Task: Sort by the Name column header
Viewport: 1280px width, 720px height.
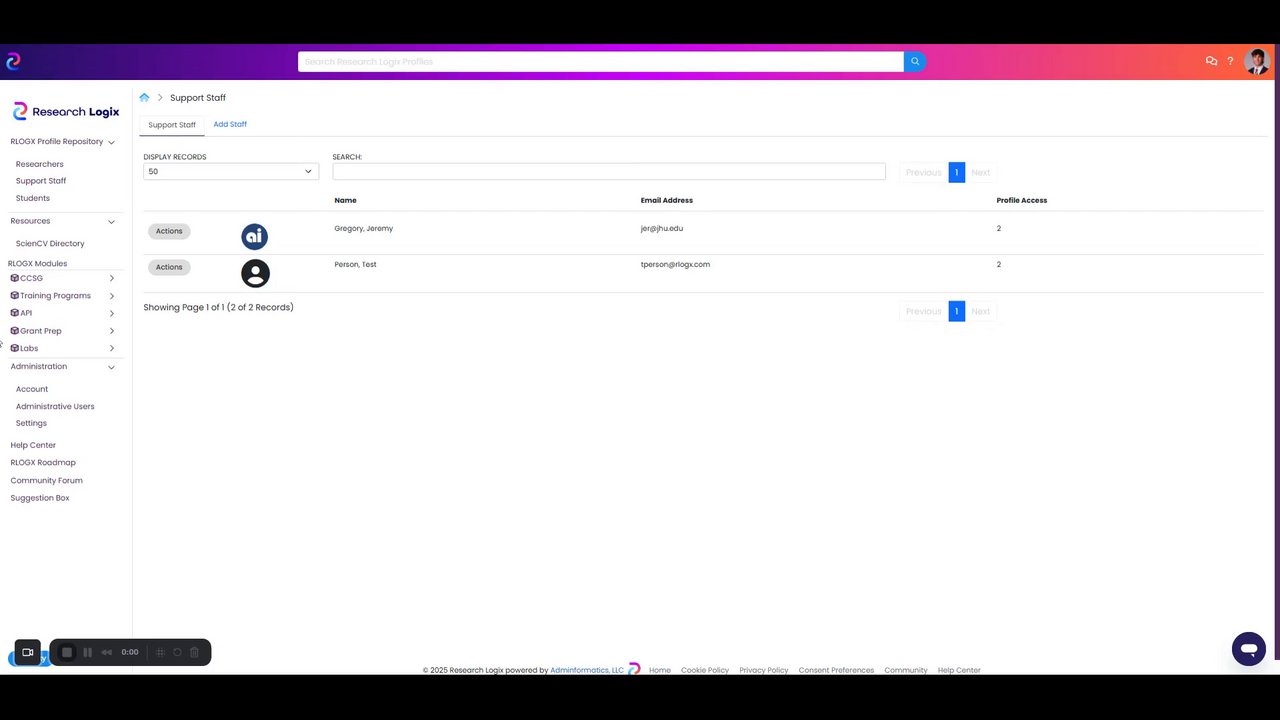Action: click(345, 200)
